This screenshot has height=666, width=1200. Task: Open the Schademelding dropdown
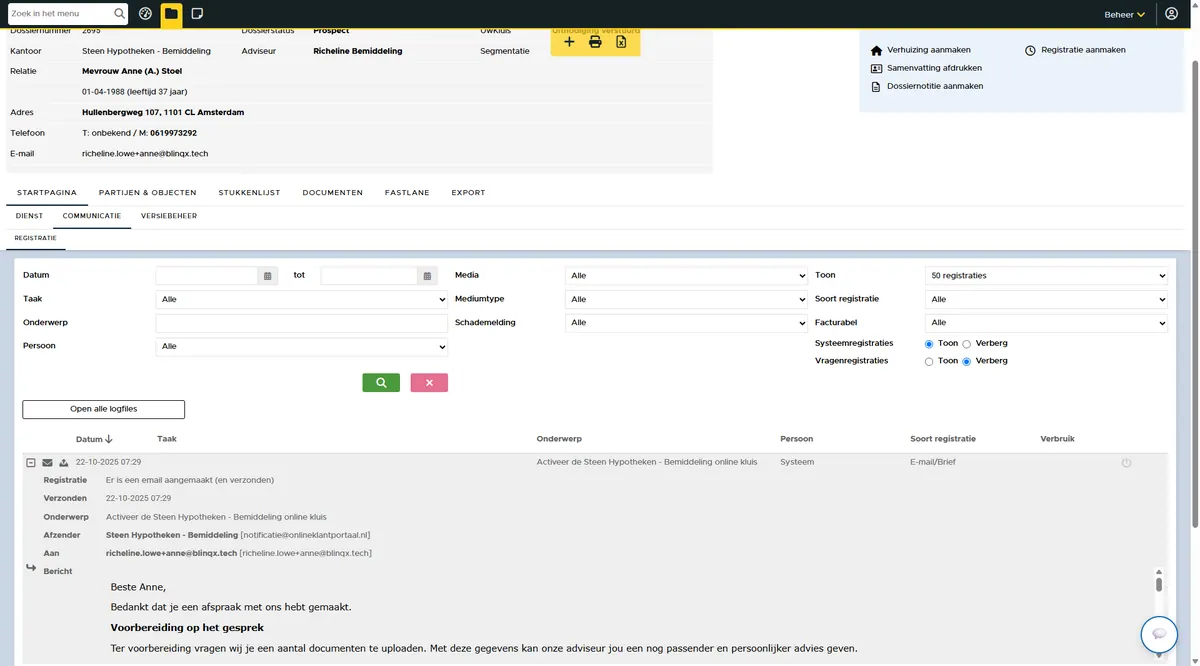point(686,323)
